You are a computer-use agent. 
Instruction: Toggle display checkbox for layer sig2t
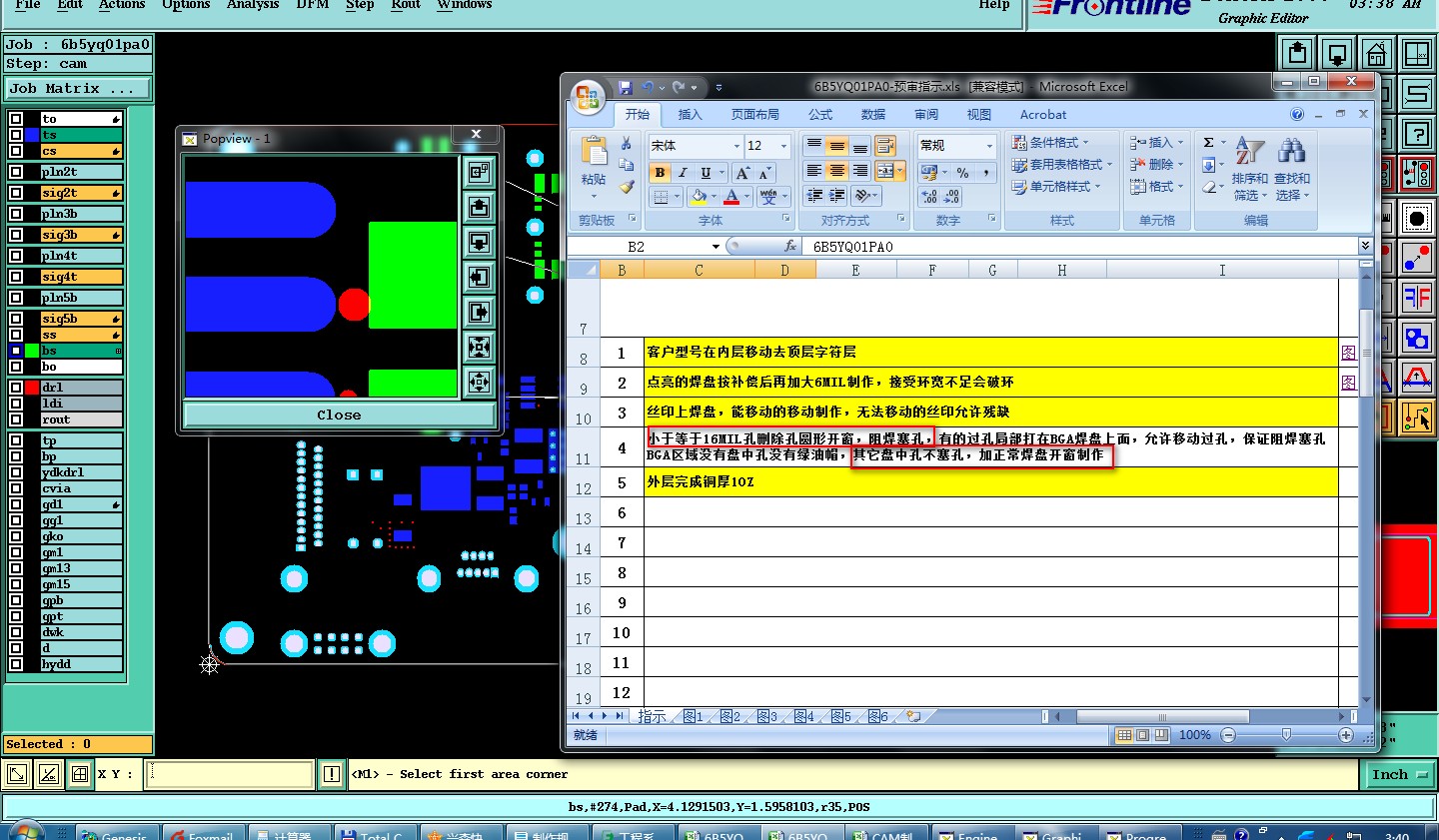pyautogui.click(x=16, y=193)
